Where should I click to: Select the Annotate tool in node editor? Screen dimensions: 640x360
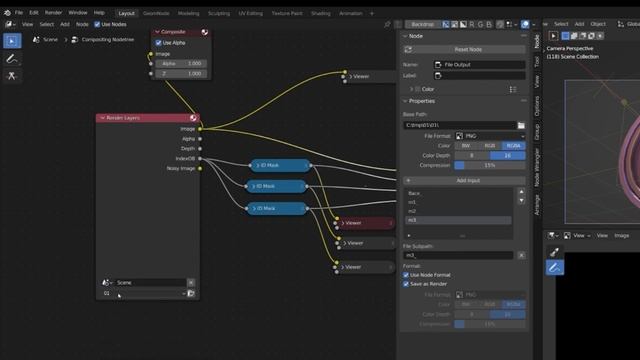click(12, 59)
